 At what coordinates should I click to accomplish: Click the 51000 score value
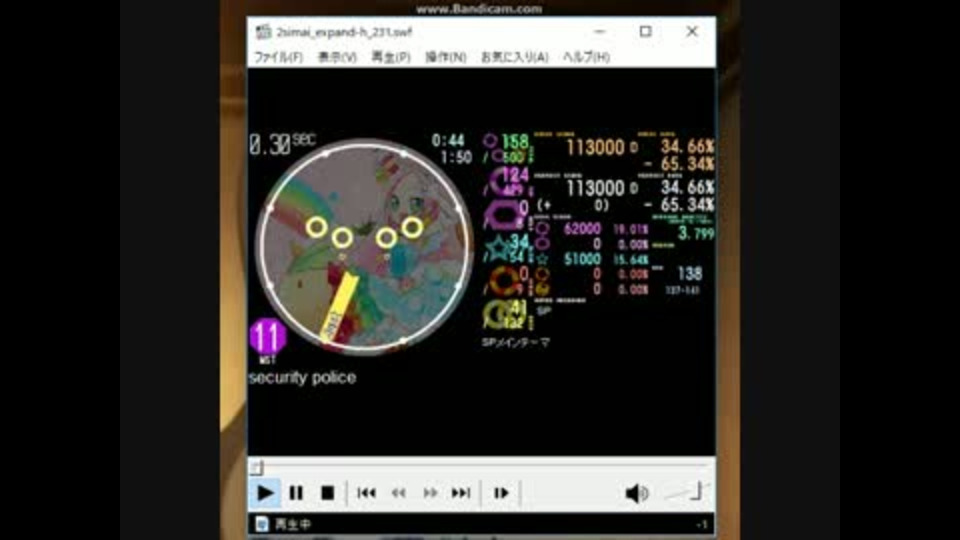pos(582,259)
